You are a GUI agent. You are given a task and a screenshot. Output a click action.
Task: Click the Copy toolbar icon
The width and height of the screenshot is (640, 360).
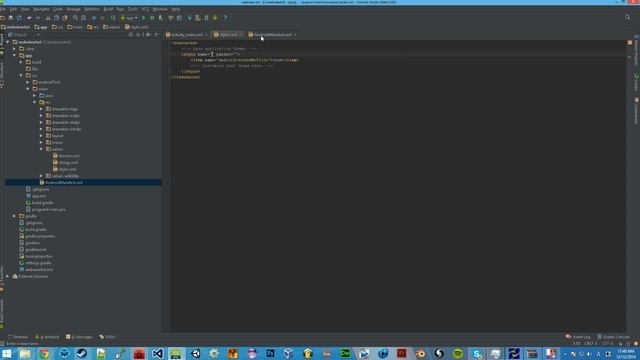(56, 18)
